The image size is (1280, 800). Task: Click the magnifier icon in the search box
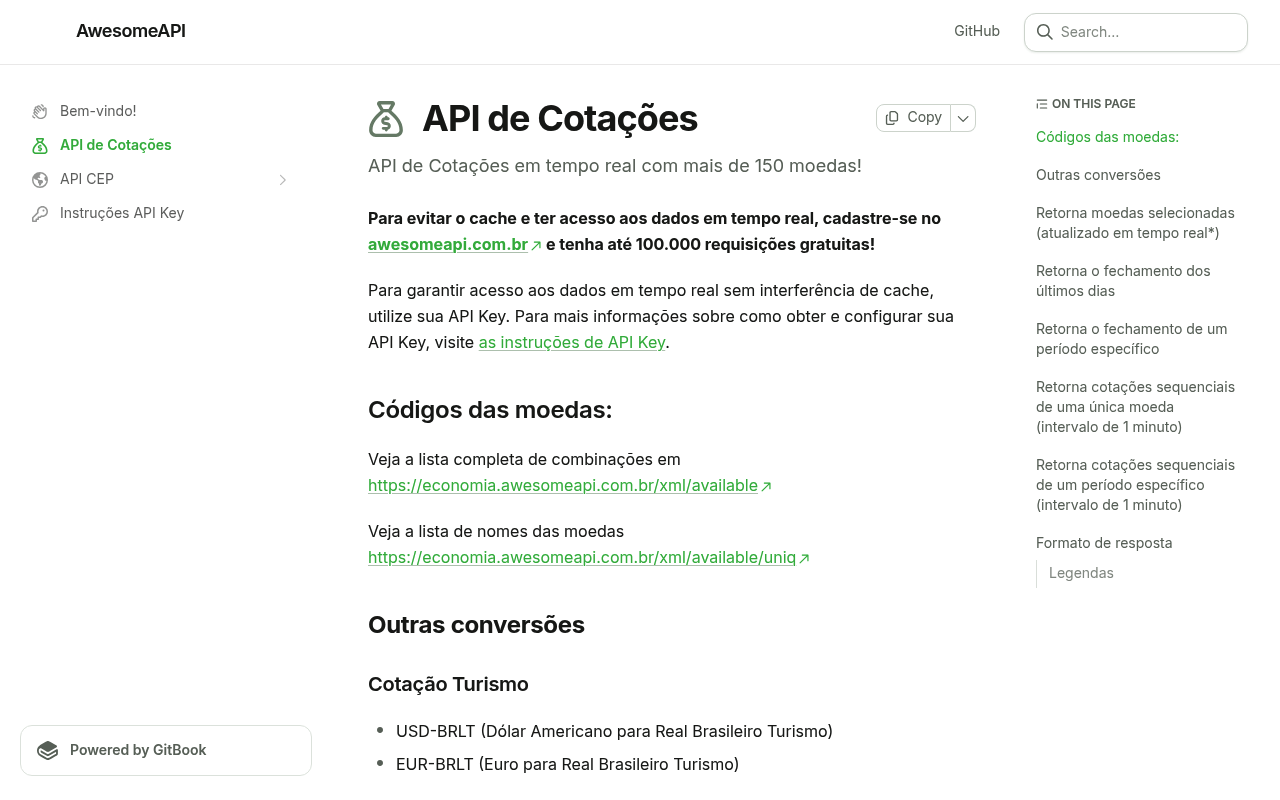click(x=1045, y=32)
